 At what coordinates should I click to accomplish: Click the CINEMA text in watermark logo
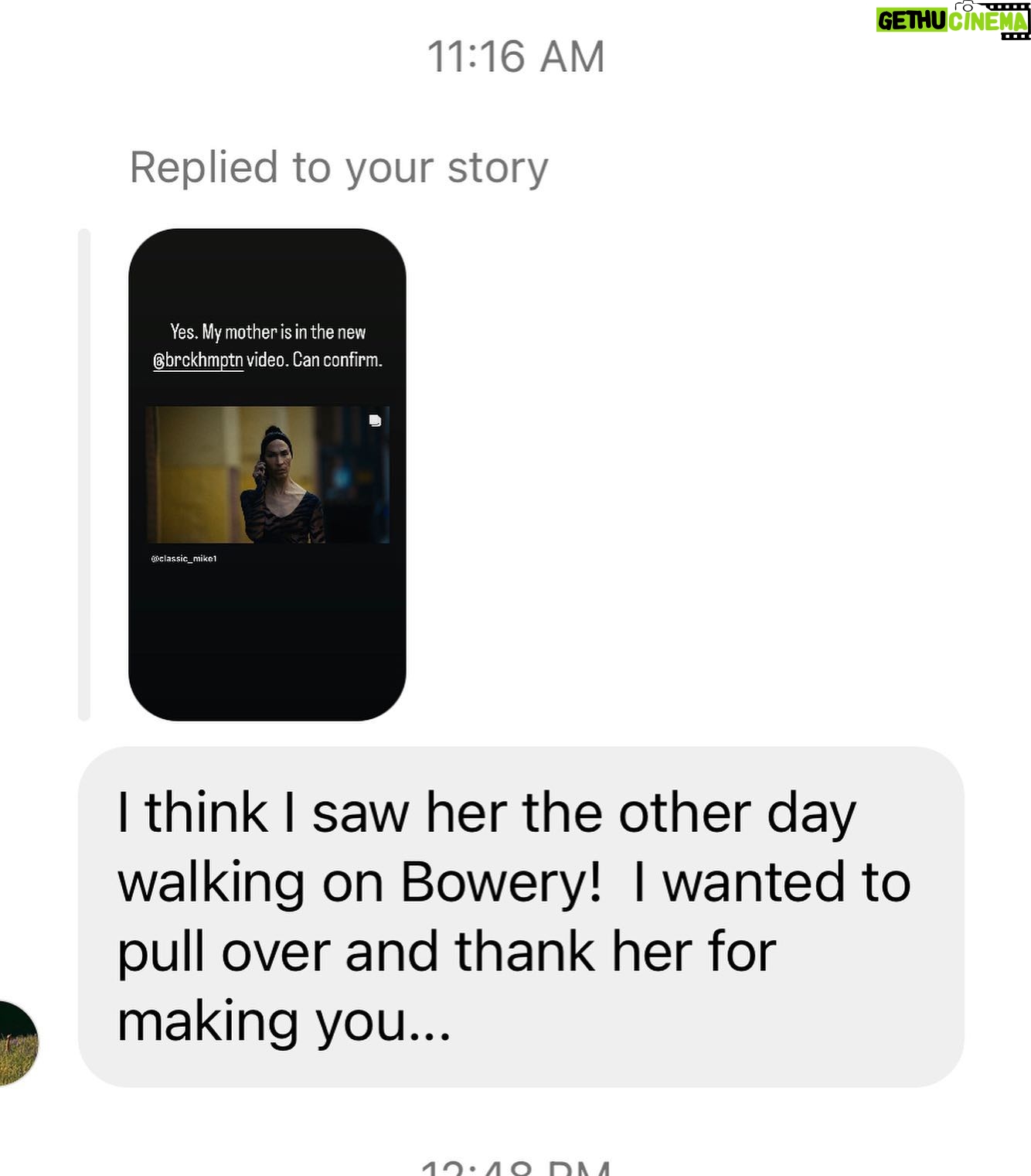point(988,22)
